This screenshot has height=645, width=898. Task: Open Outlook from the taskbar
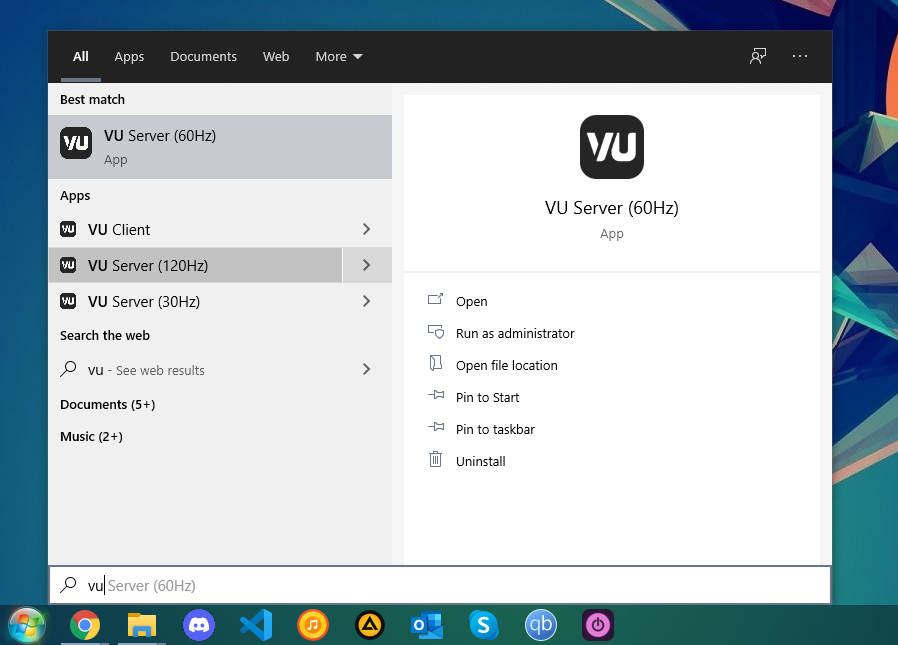click(x=427, y=626)
